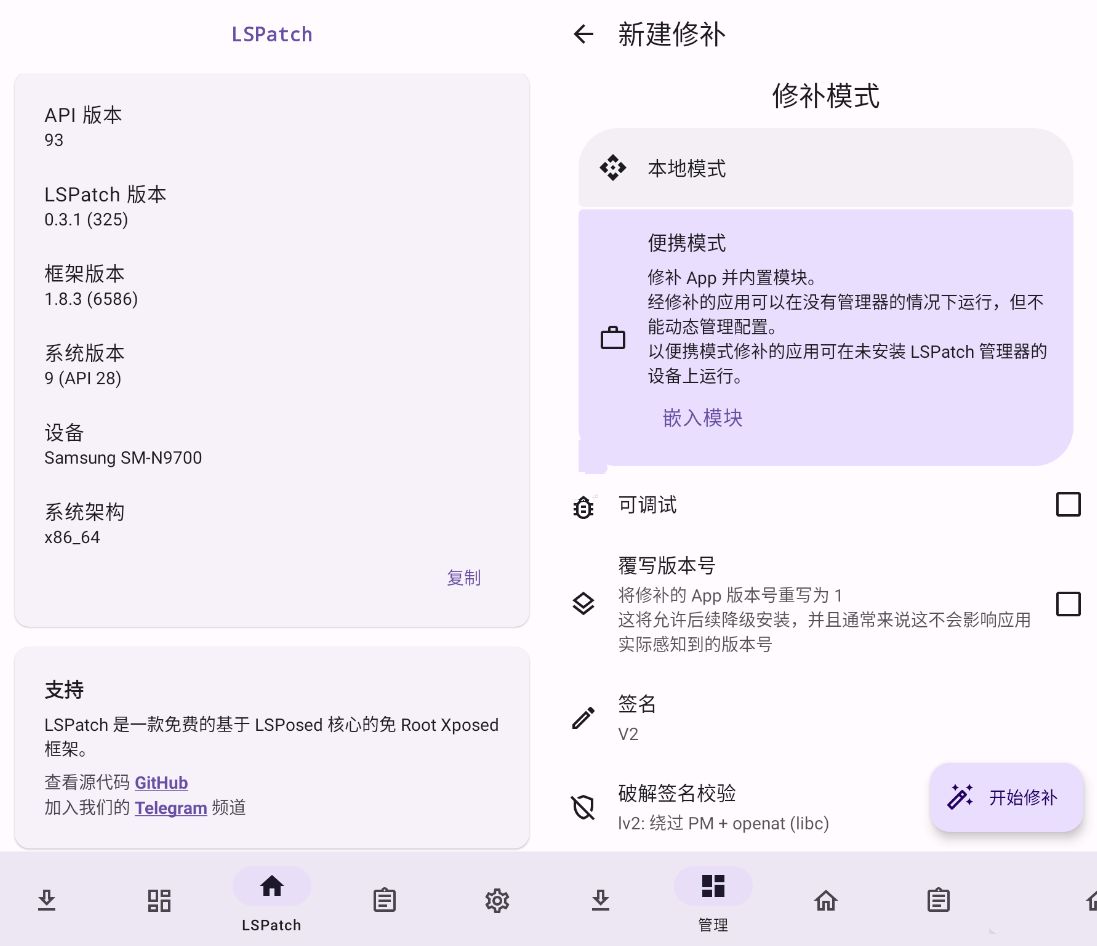
Task: Open the settings gear in bottom navigation
Action: 497,900
